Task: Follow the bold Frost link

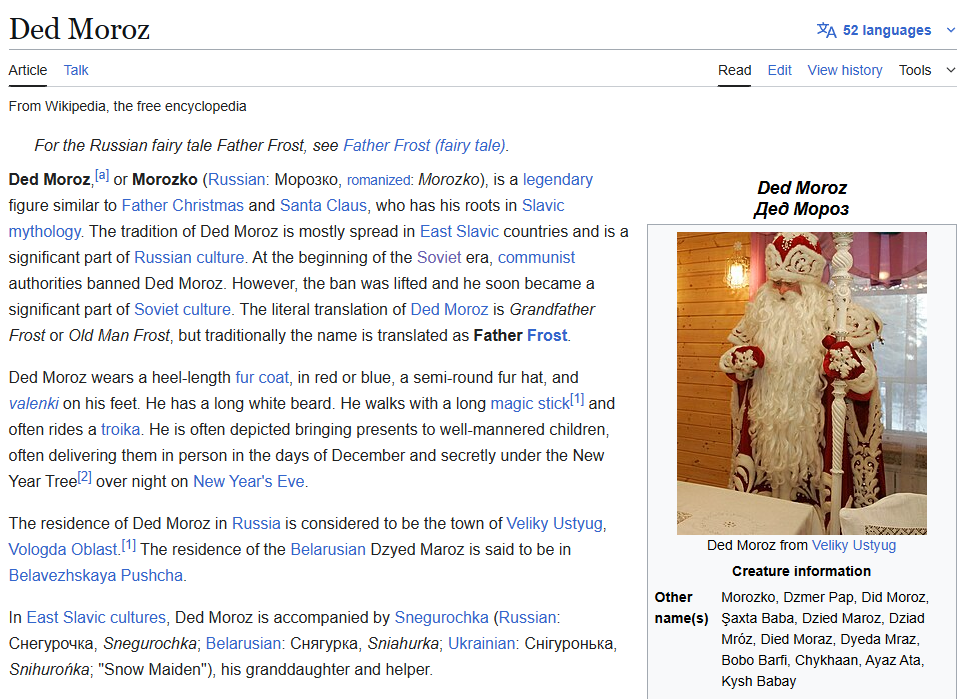Action: (547, 335)
